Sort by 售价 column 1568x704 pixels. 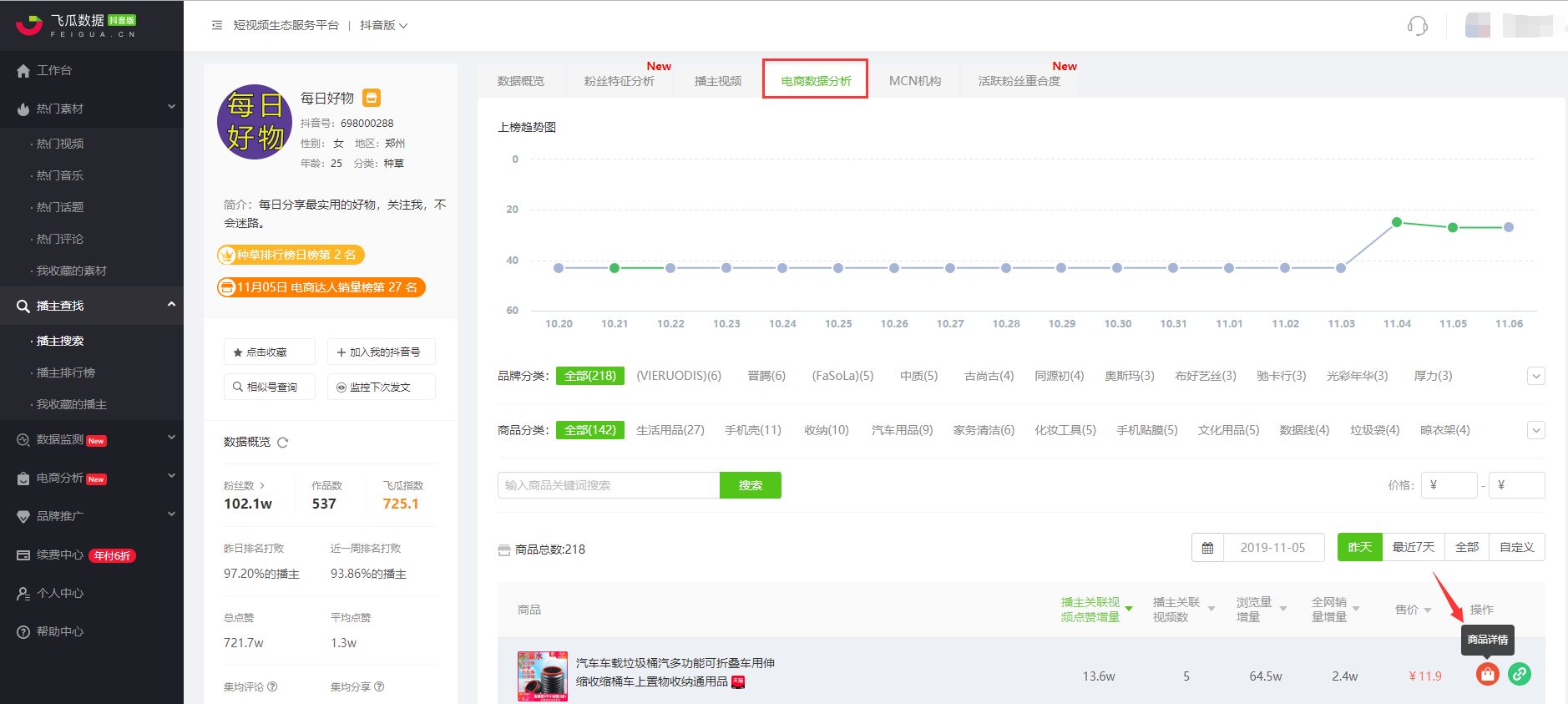(x=1413, y=610)
